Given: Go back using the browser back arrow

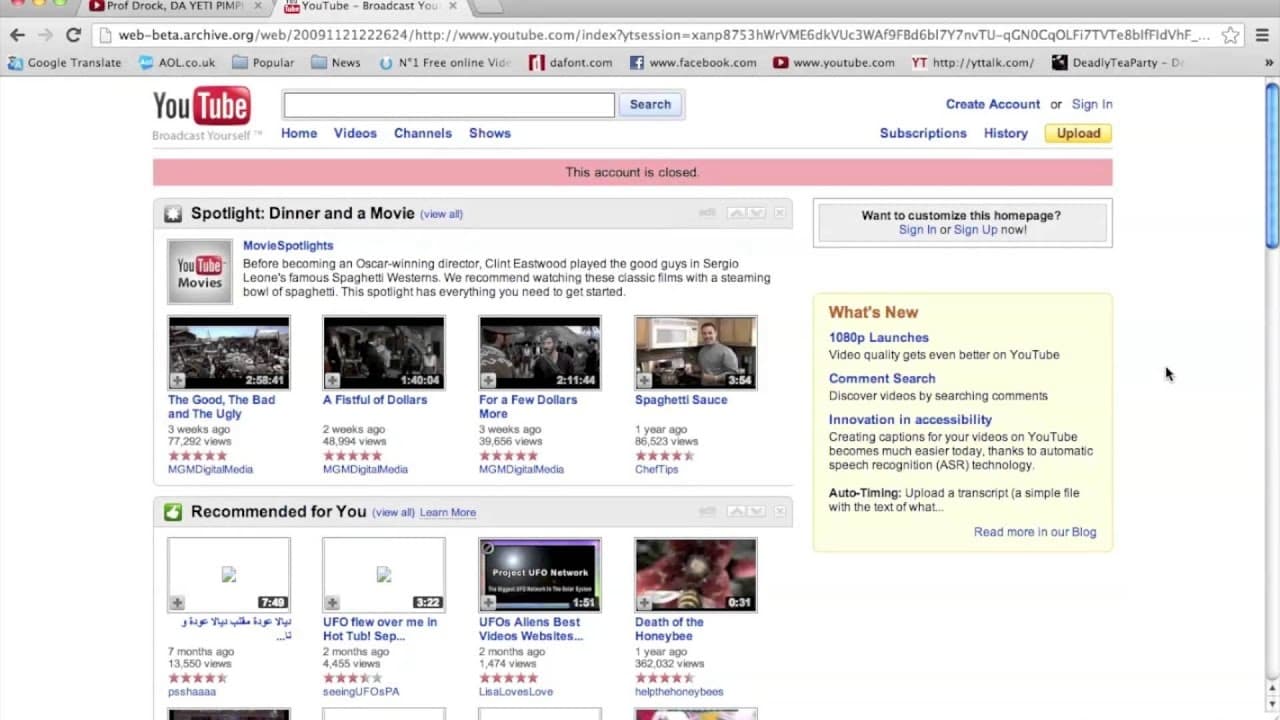Looking at the screenshot, I should pyautogui.click(x=17, y=35).
